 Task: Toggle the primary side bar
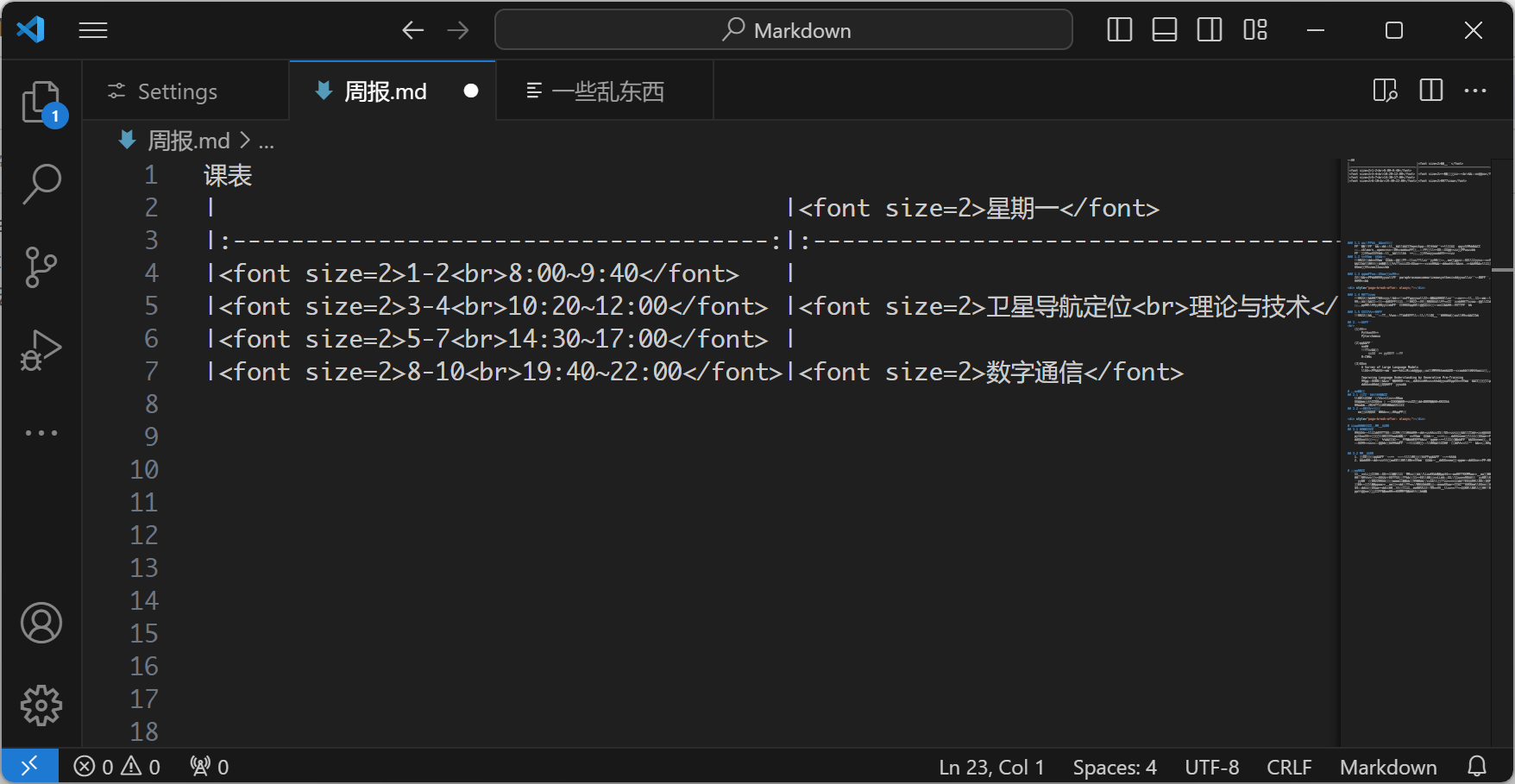click(x=1120, y=30)
